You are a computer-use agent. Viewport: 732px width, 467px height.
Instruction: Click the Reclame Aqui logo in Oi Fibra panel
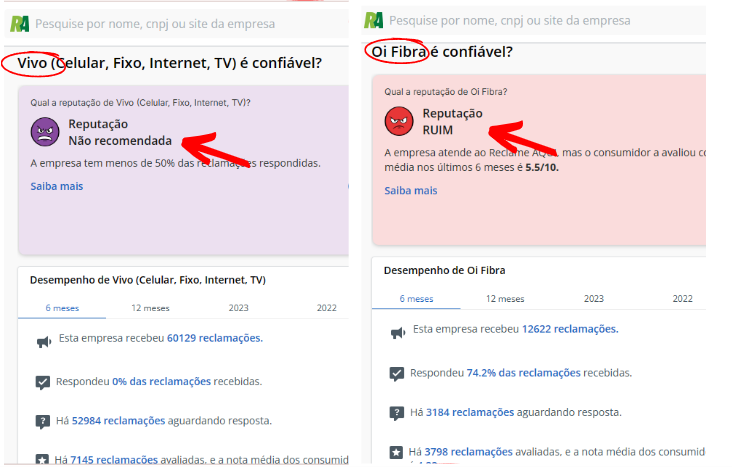point(373,21)
